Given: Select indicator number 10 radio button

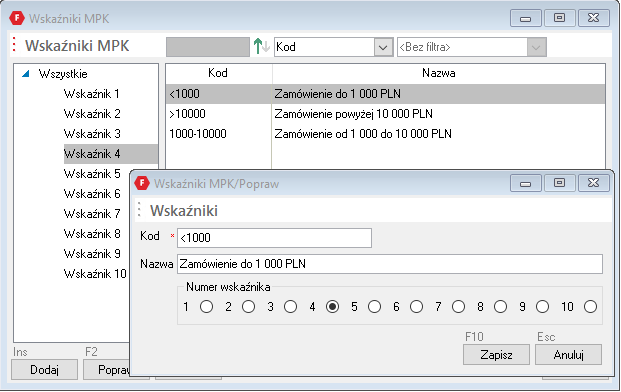Looking at the screenshot, I should pos(590,306).
